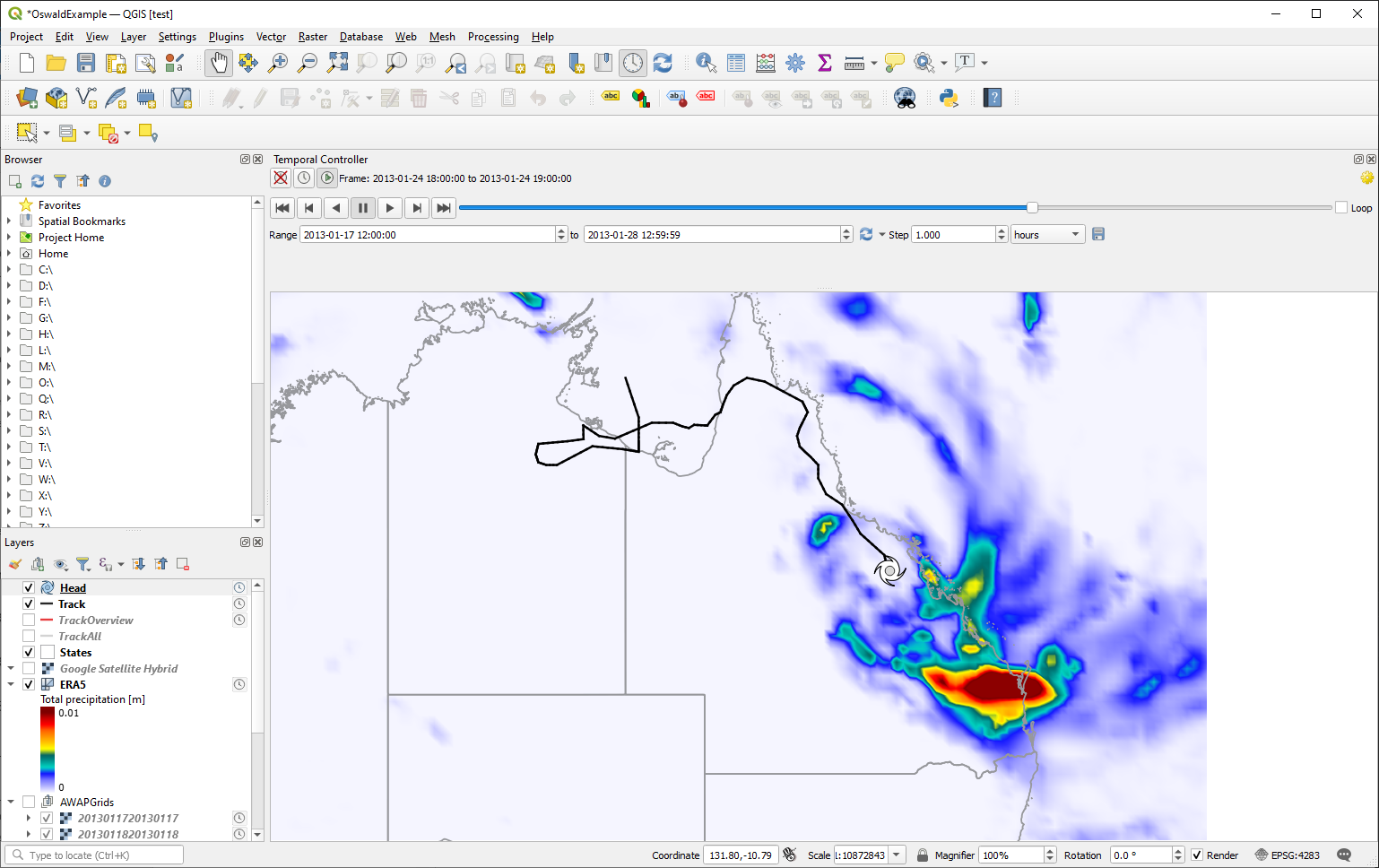Image resolution: width=1379 pixels, height=868 pixels.
Task: Open the Python Console icon
Action: (949, 98)
